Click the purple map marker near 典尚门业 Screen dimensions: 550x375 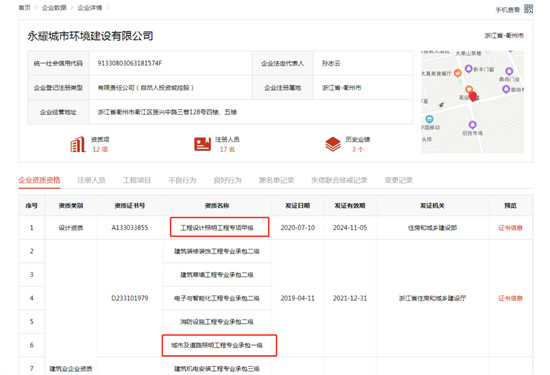(509, 72)
